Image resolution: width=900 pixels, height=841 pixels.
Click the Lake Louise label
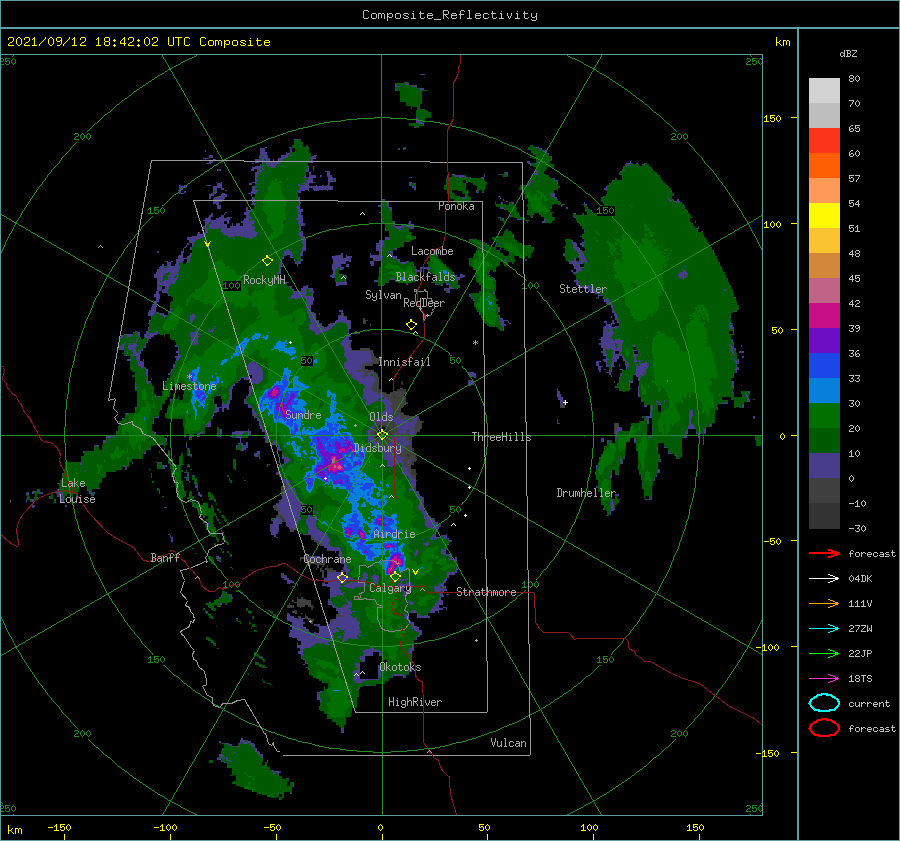(77, 491)
